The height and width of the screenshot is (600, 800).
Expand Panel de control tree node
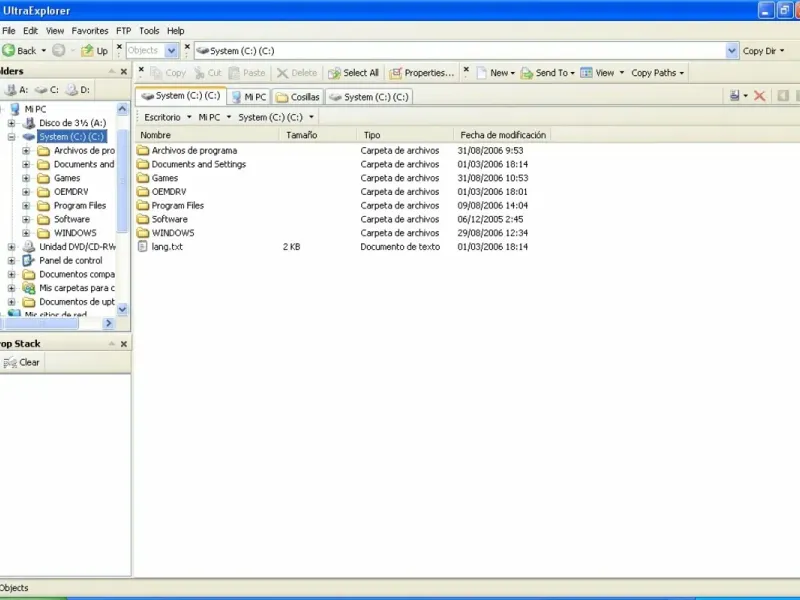(x=11, y=261)
